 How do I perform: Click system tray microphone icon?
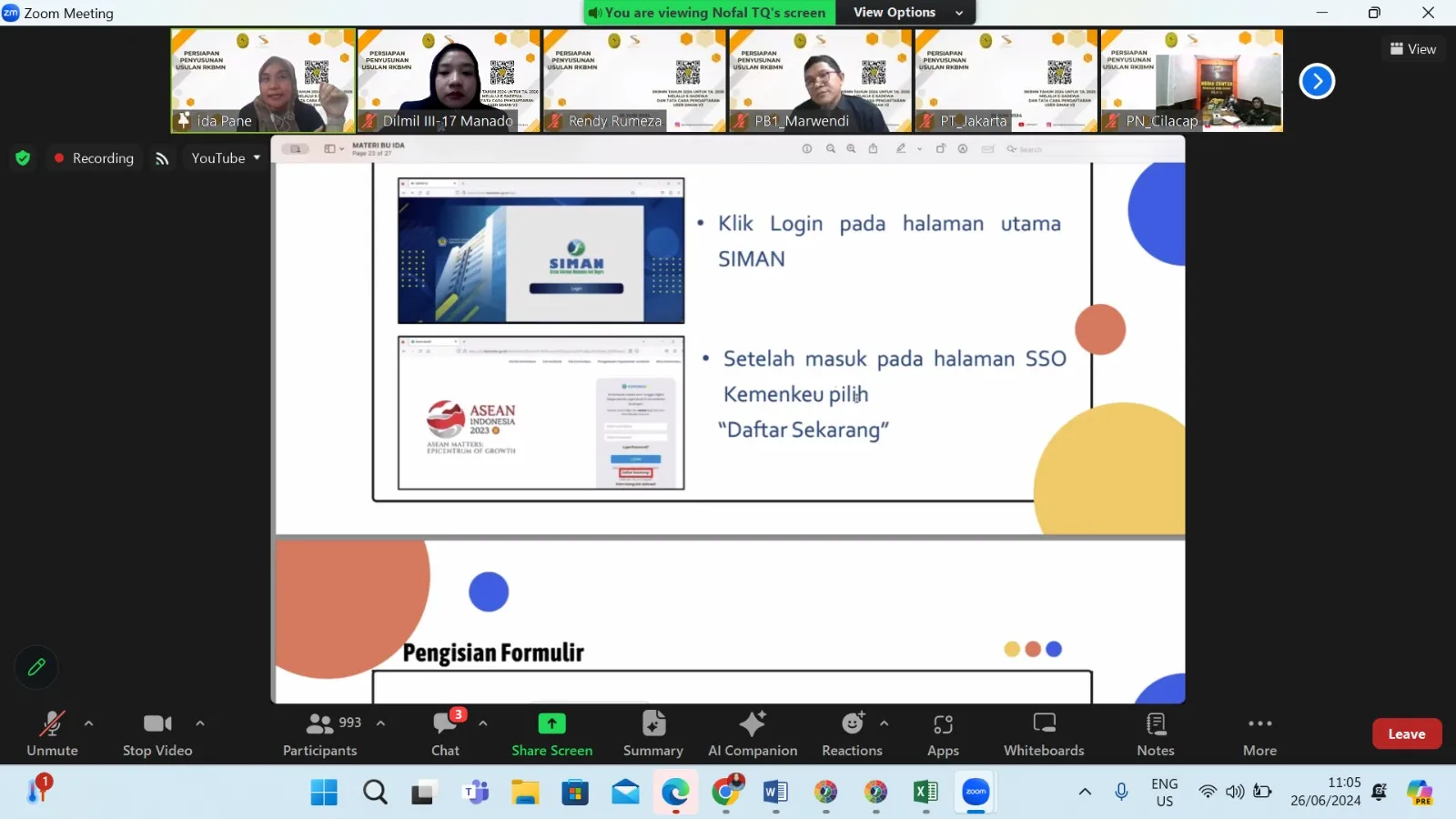coord(1122,792)
